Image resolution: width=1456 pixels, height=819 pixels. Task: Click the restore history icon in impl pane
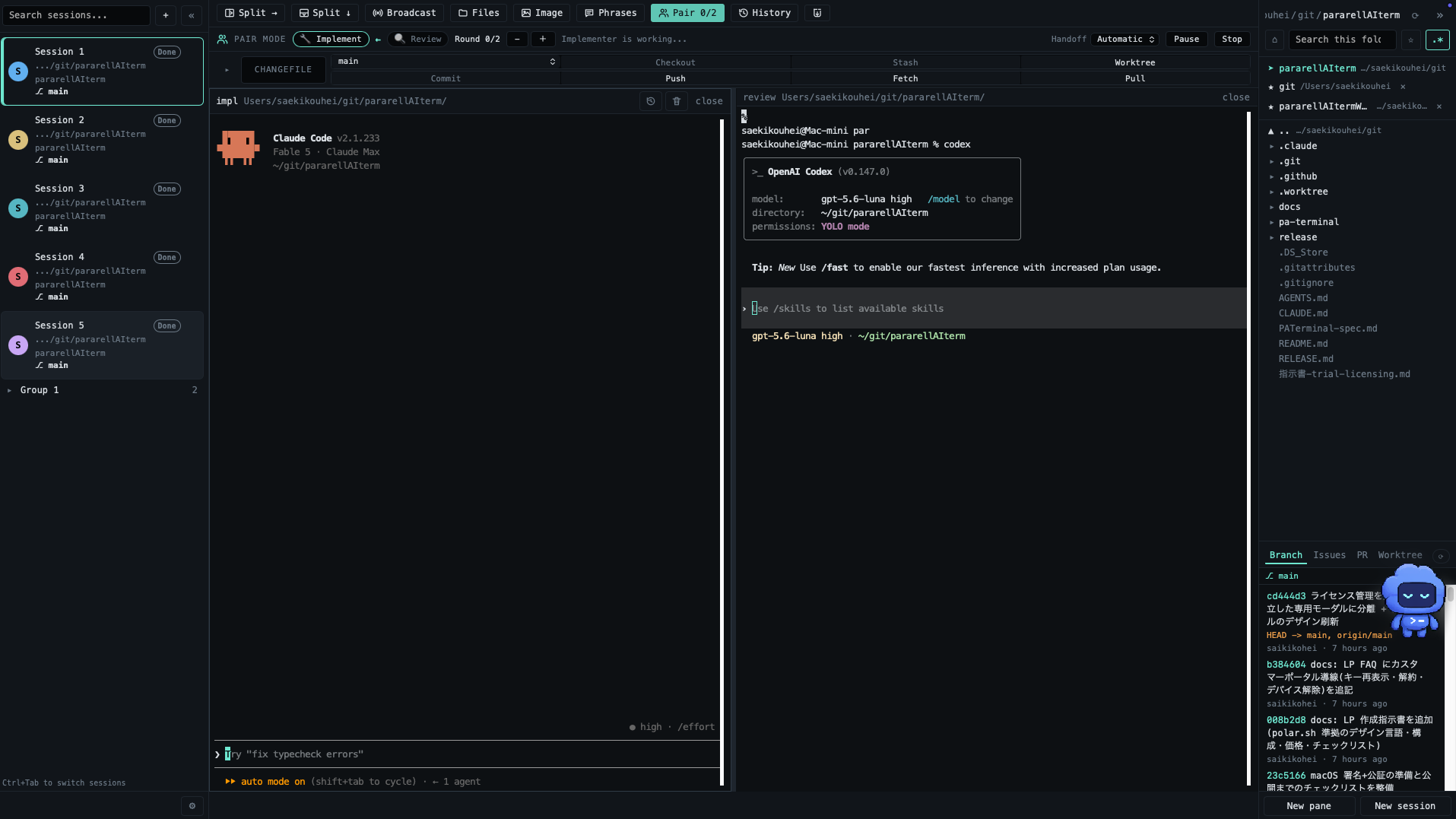[651, 101]
